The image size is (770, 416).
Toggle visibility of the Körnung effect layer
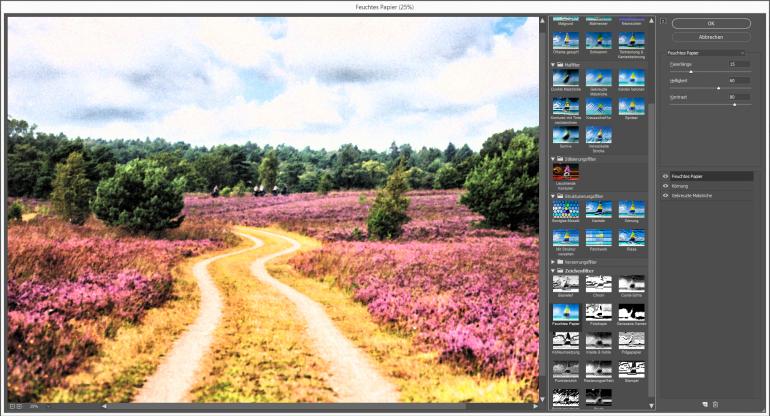[665, 186]
